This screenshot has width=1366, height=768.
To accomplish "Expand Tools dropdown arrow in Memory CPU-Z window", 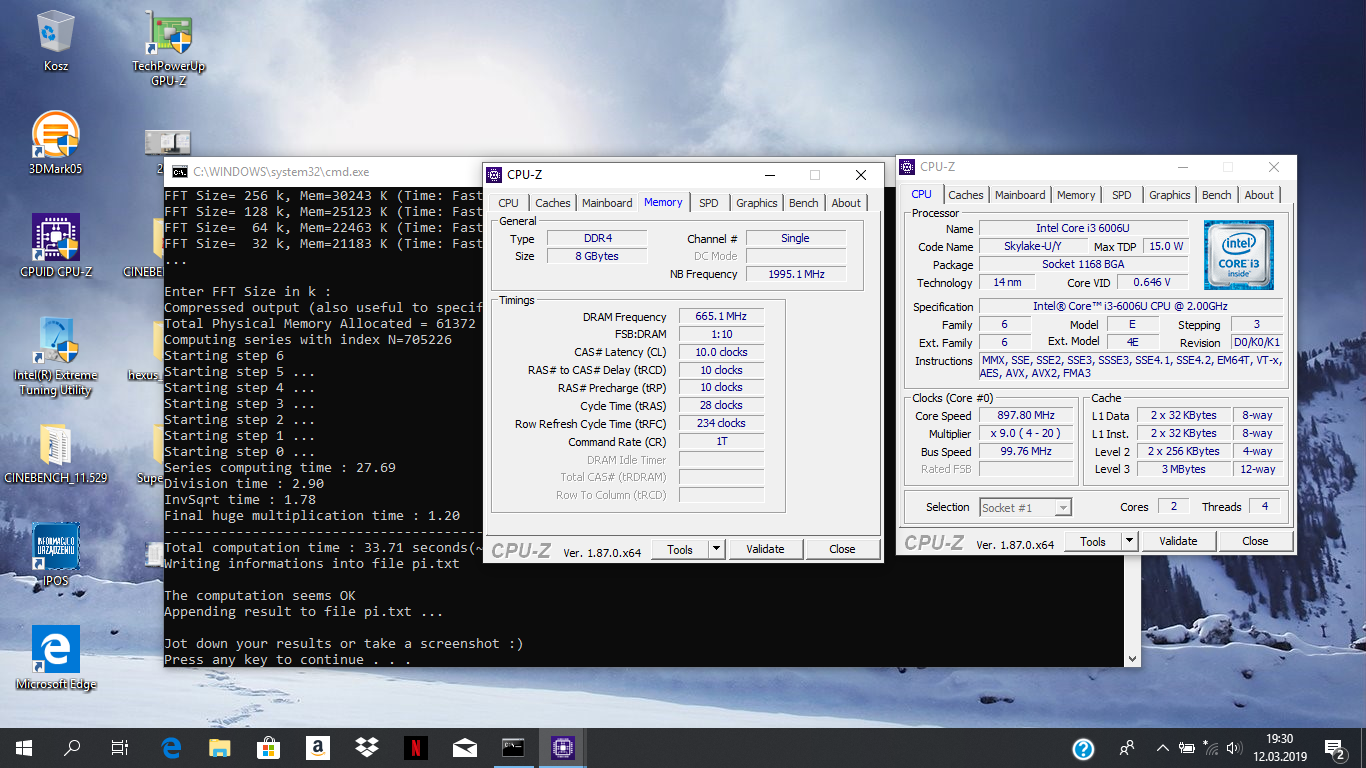I will coord(716,549).
